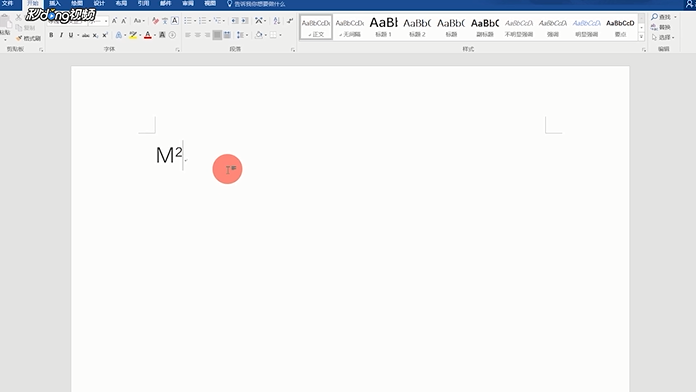Viewport: 696px width, 392px height.
Task: Expand the styles gallery More arrow
Action: tap(641, 37)
